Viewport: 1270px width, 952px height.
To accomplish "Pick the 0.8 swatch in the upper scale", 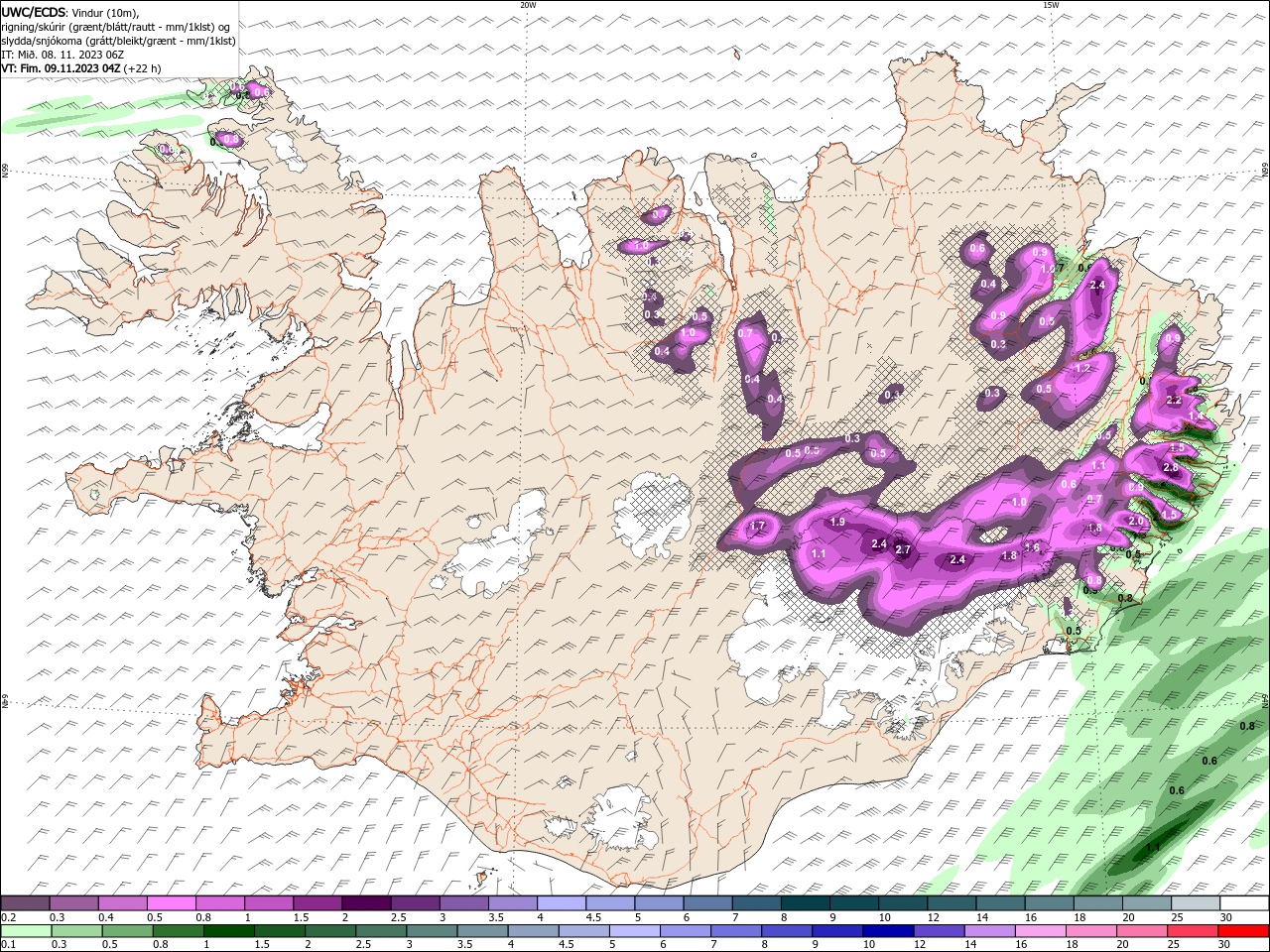I will [x=219, y=903].
